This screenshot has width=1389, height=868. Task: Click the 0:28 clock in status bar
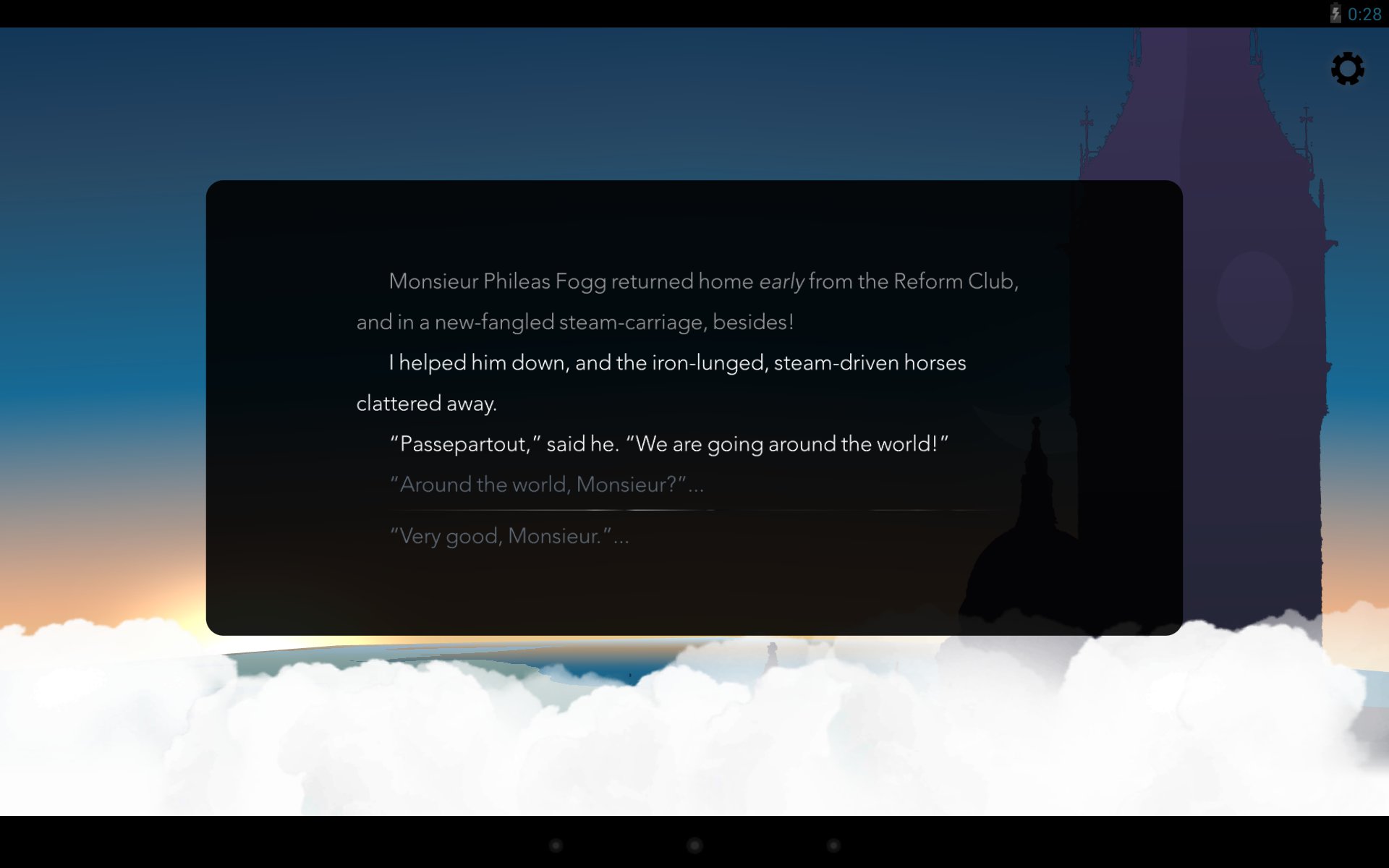coord(1364,14)
